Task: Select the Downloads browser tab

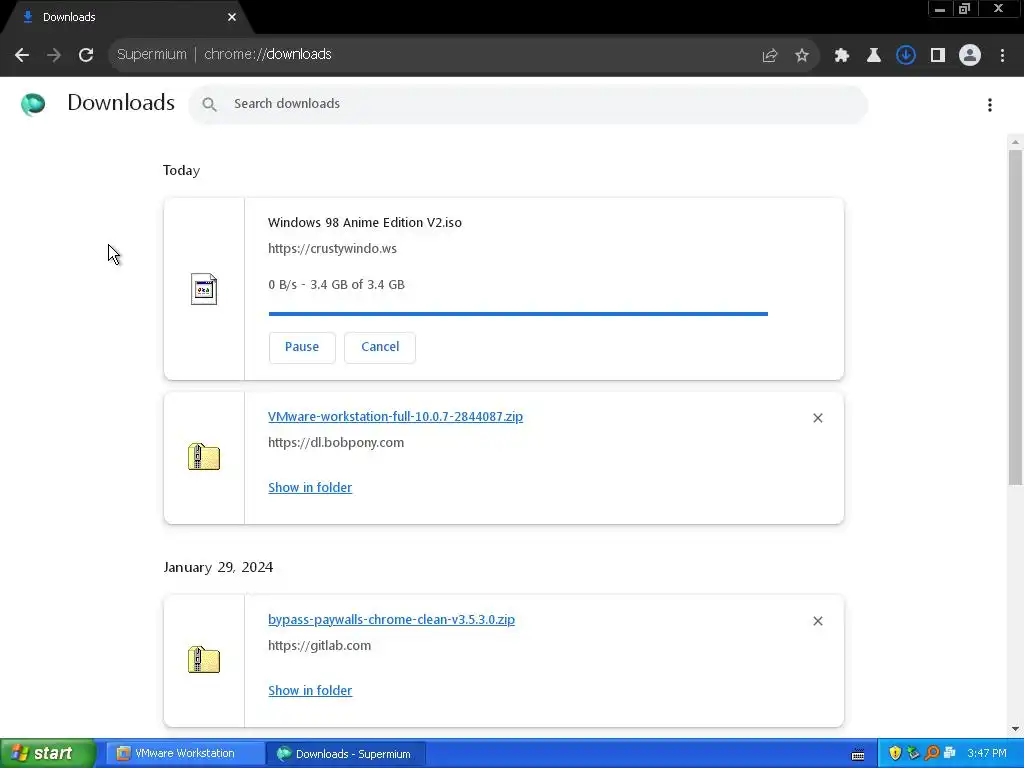Action: point(127,17)
